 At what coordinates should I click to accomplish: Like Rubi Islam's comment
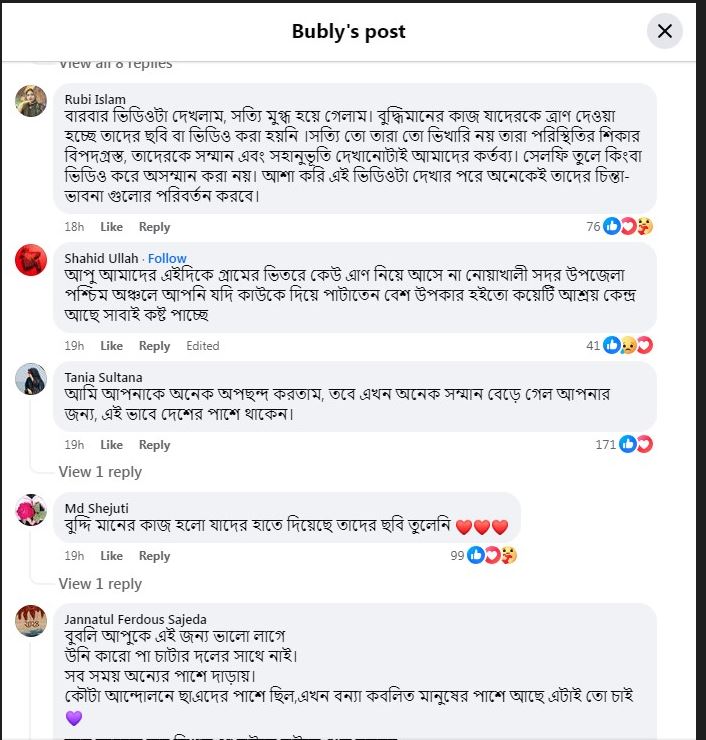click(111, 227)
